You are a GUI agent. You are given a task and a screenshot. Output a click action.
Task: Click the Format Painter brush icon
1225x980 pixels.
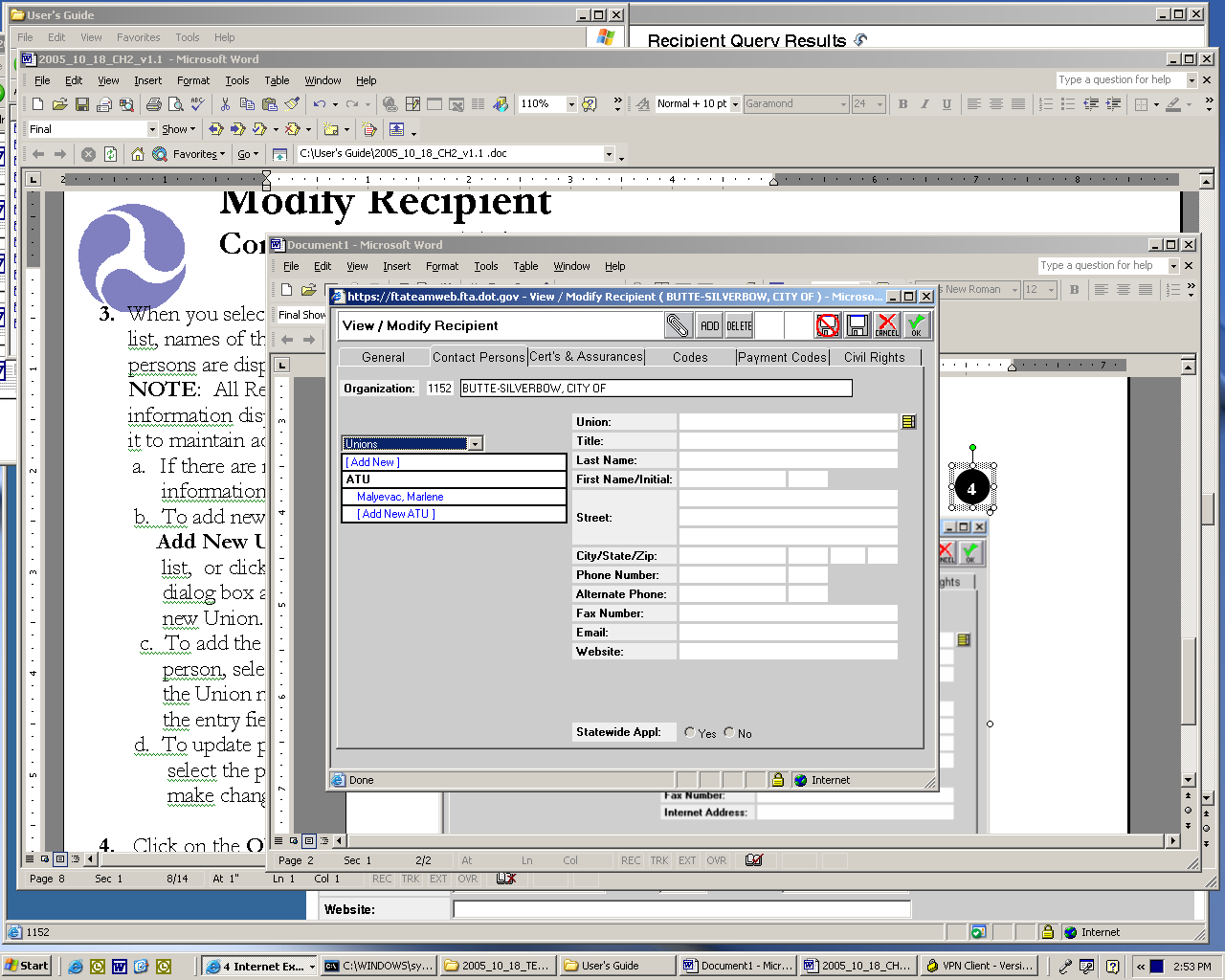[x=292, y=103]
